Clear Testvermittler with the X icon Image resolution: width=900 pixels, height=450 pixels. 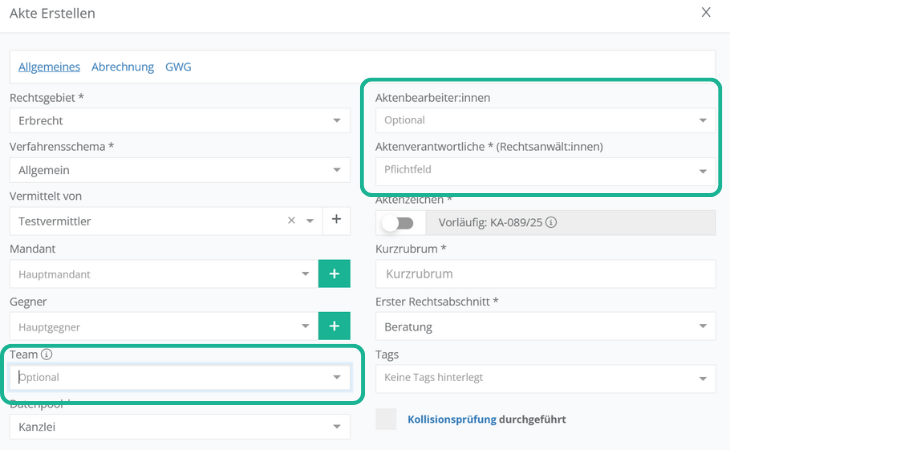click(291, 220)
